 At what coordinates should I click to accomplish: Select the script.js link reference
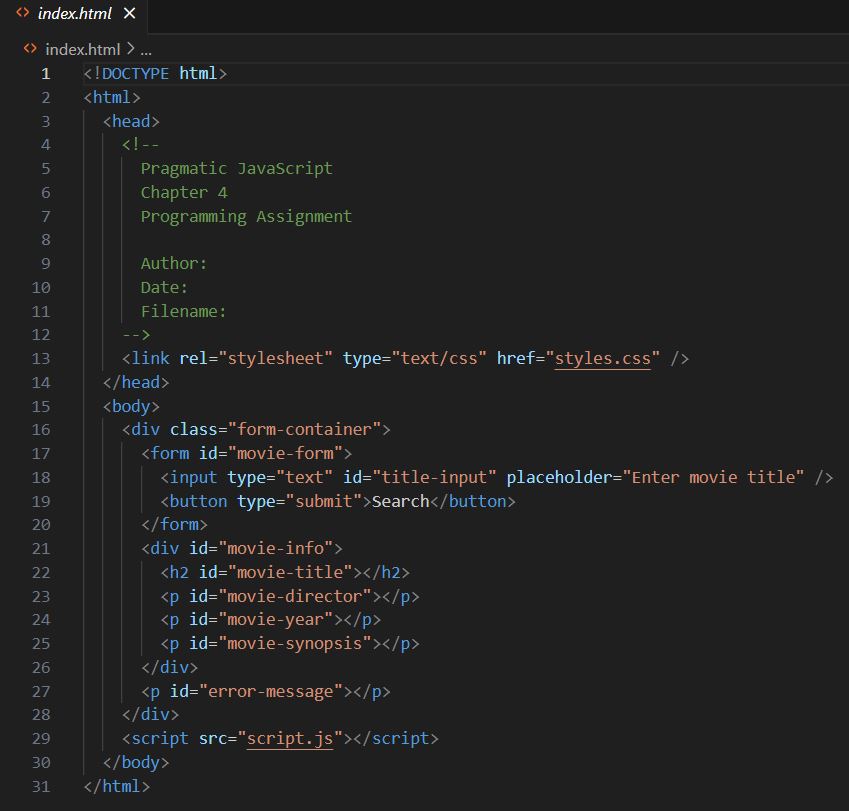(290, 738)
